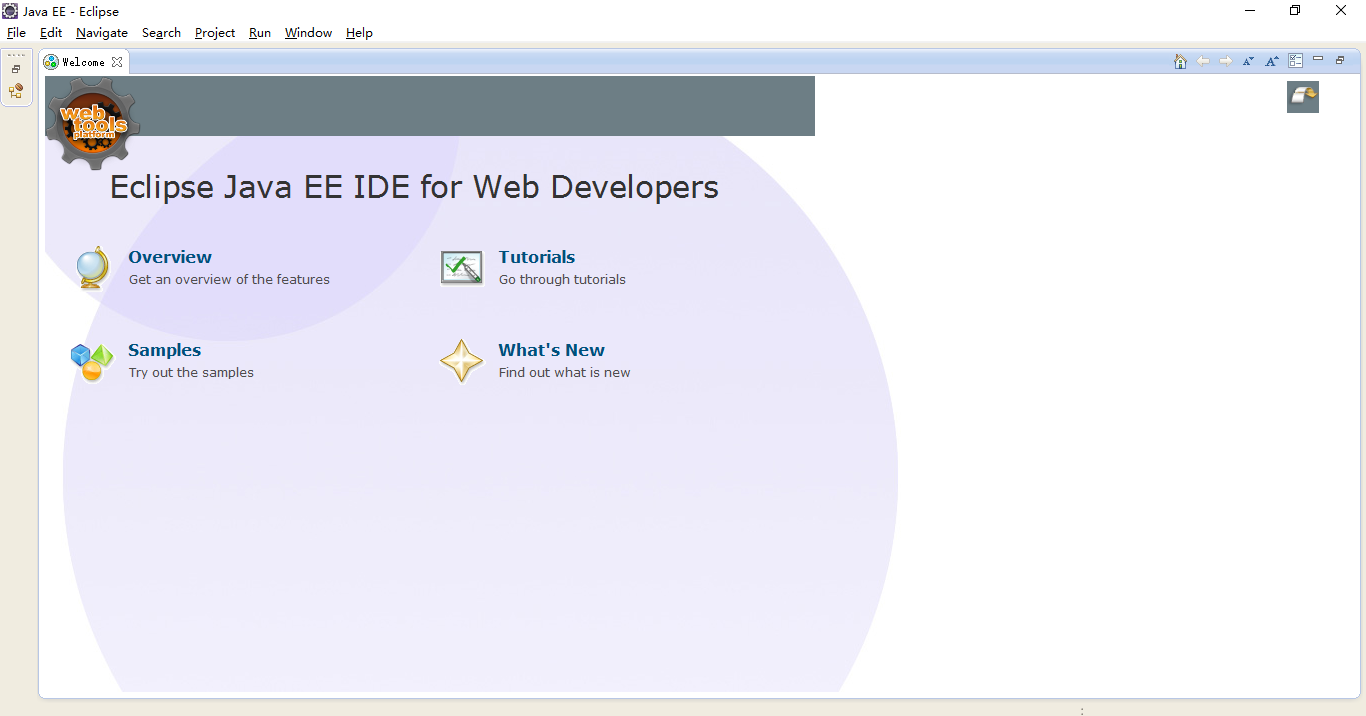The width and height of the screenshot is (1366, 716).
Task: Click the 'Eclipse Java EE IDE for Web Developers' heading
Action: 414,187
